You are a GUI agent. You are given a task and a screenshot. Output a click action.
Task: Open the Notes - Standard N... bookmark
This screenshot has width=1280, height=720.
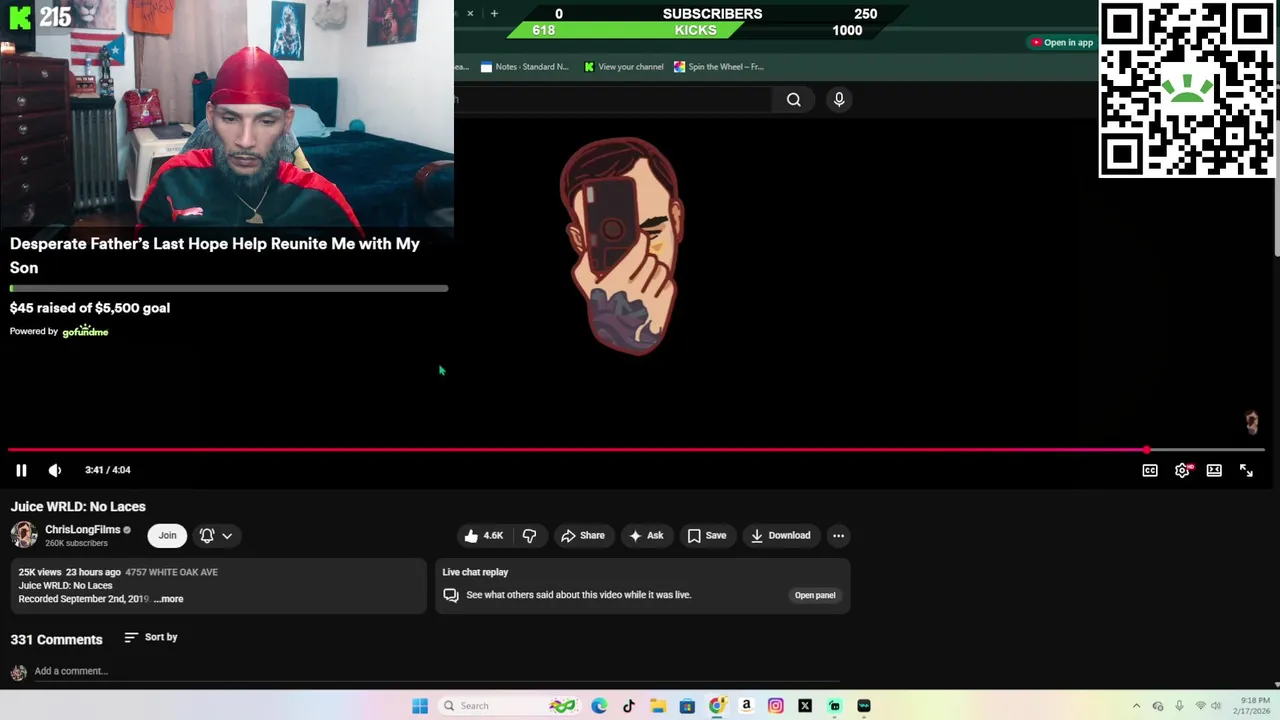pyautogui.click(x=525, y=67)
